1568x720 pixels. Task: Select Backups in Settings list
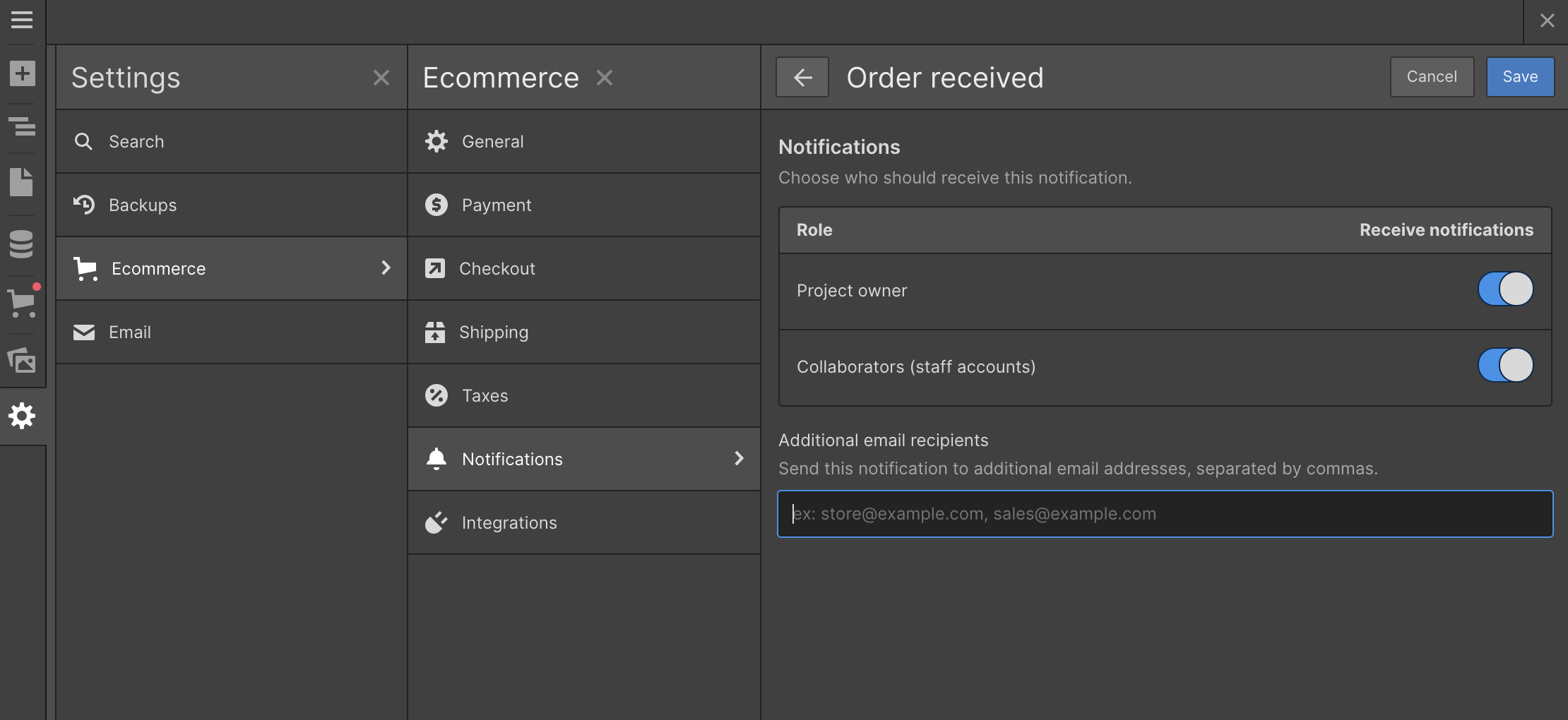click(x=232, y=205)
